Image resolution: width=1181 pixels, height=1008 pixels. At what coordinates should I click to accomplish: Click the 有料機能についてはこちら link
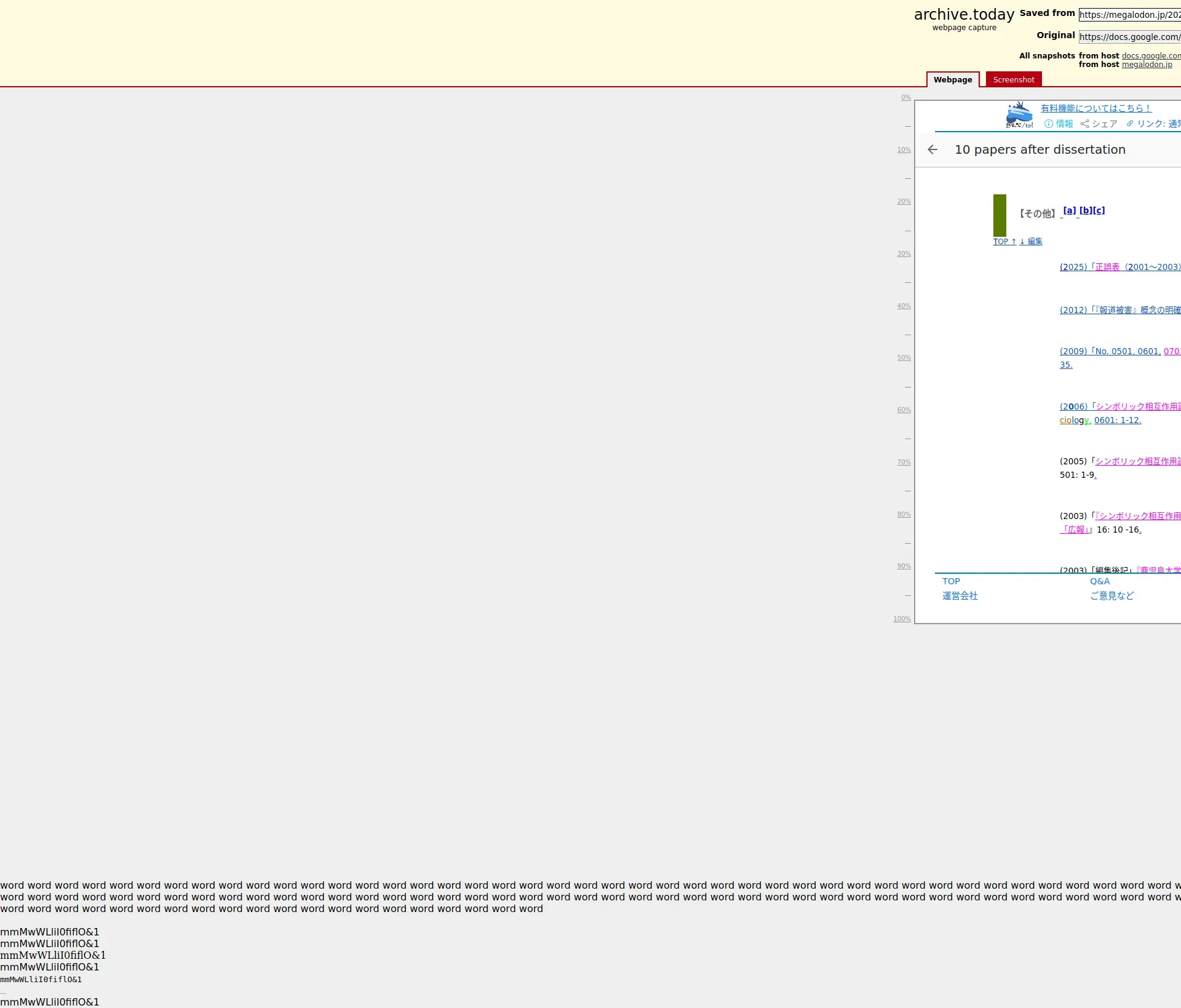(1096, 108)
